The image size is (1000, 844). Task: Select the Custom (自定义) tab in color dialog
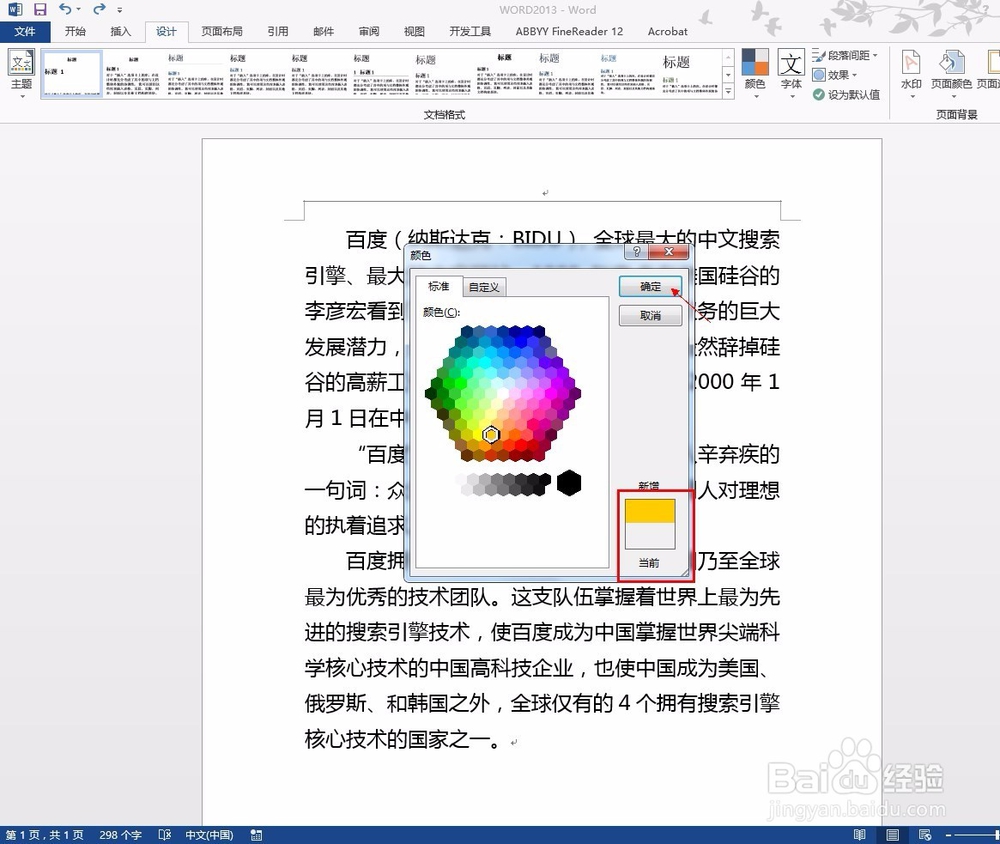484,287
